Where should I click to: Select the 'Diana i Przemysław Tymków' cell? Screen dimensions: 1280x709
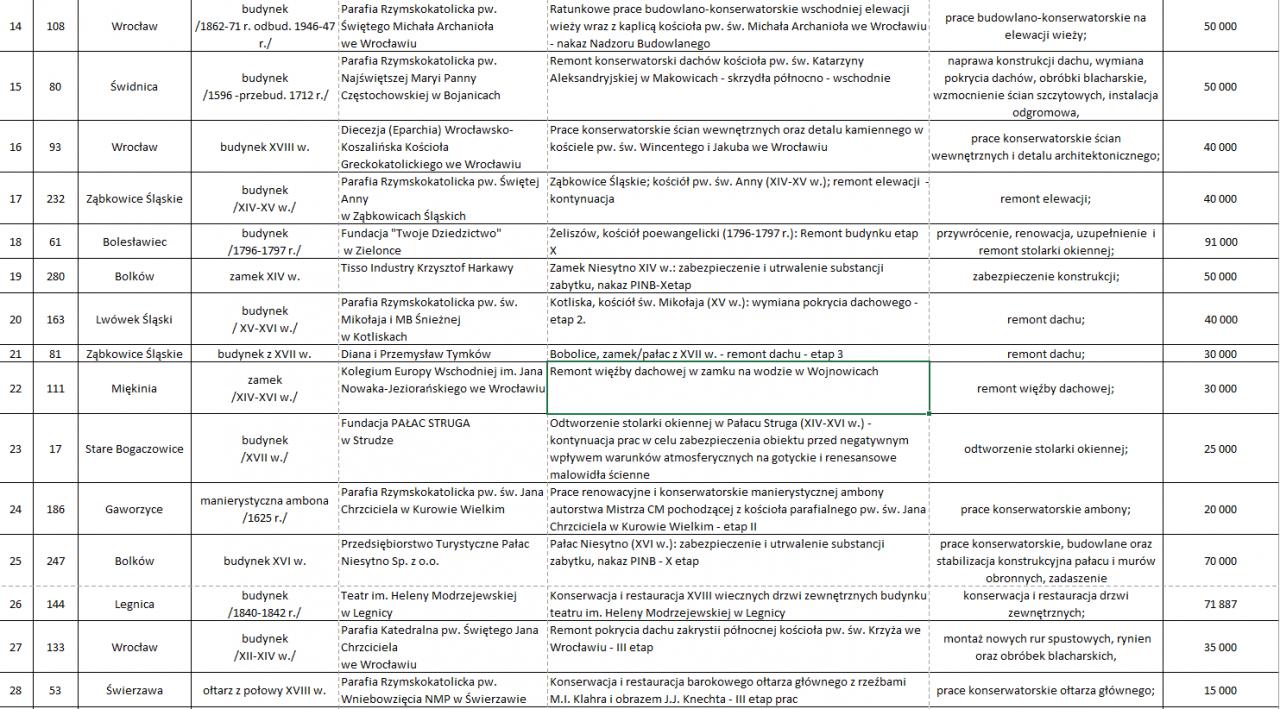point(442,353)
